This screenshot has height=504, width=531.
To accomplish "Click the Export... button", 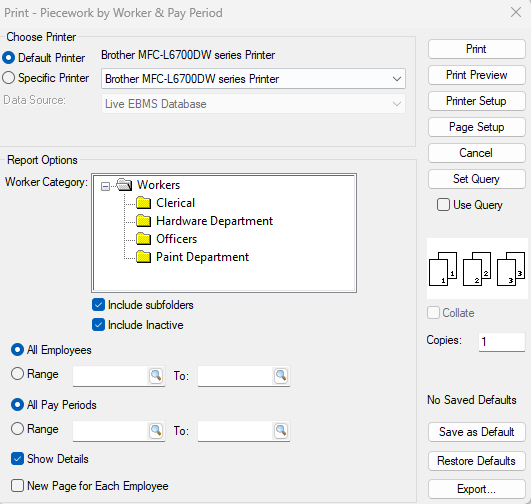I will tap(476, 489).
